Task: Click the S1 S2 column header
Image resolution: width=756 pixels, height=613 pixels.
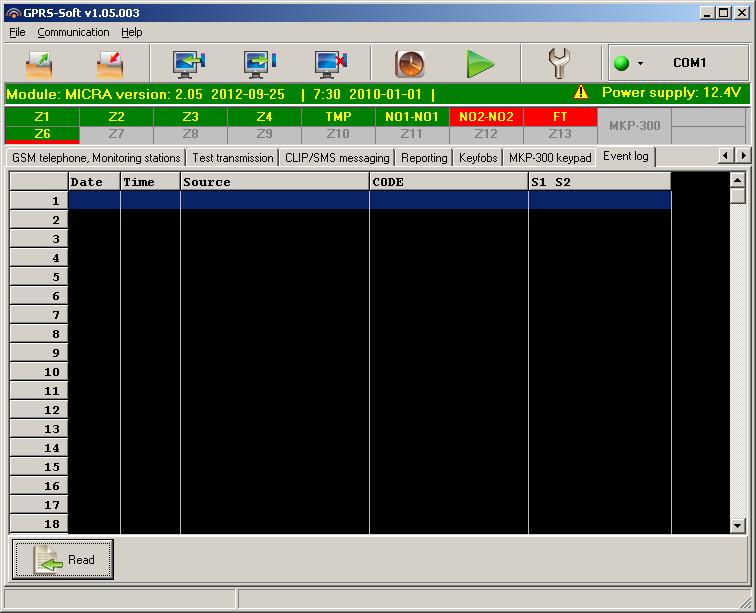Action: pos(600,182)
